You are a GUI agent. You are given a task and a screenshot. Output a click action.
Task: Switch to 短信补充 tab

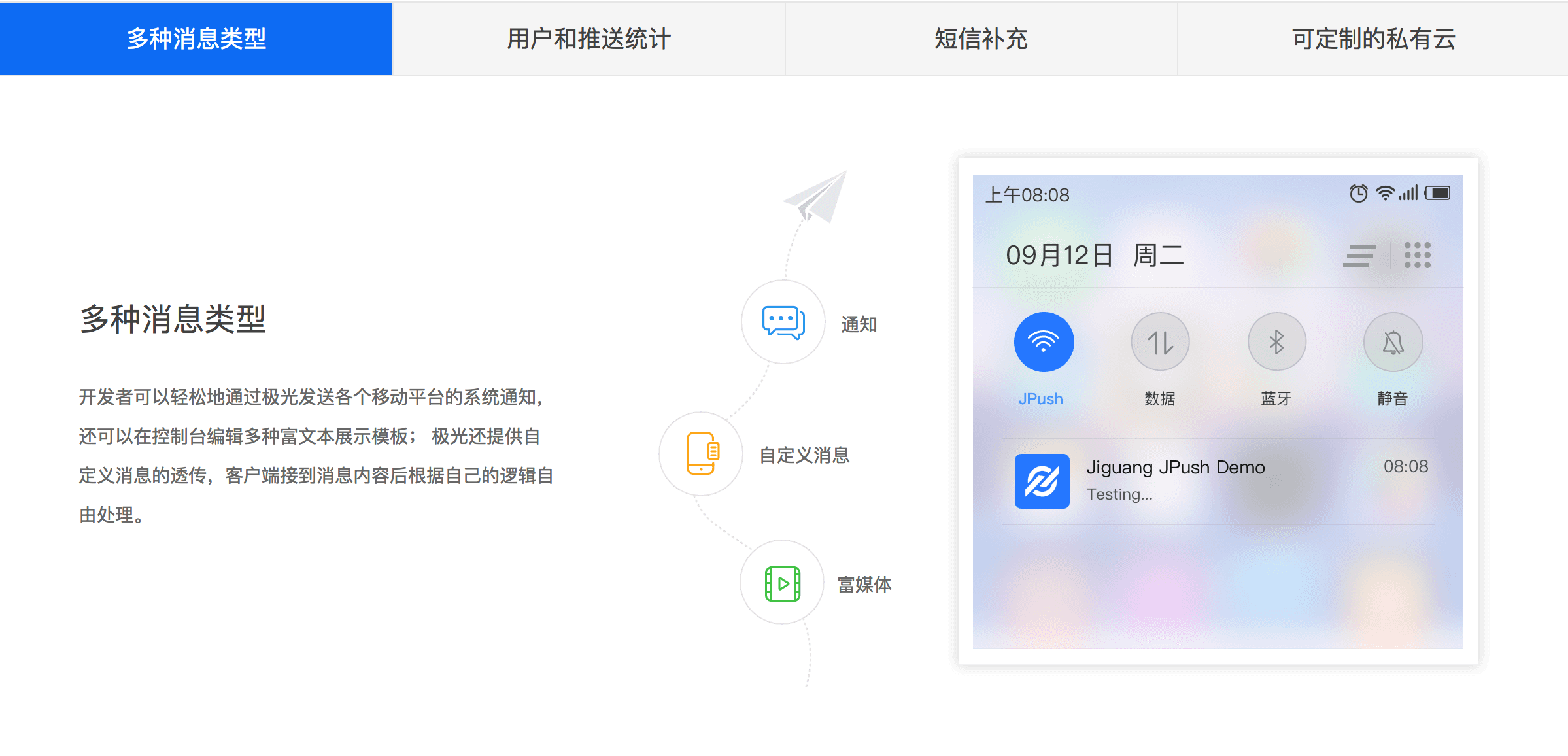[981, 39]
